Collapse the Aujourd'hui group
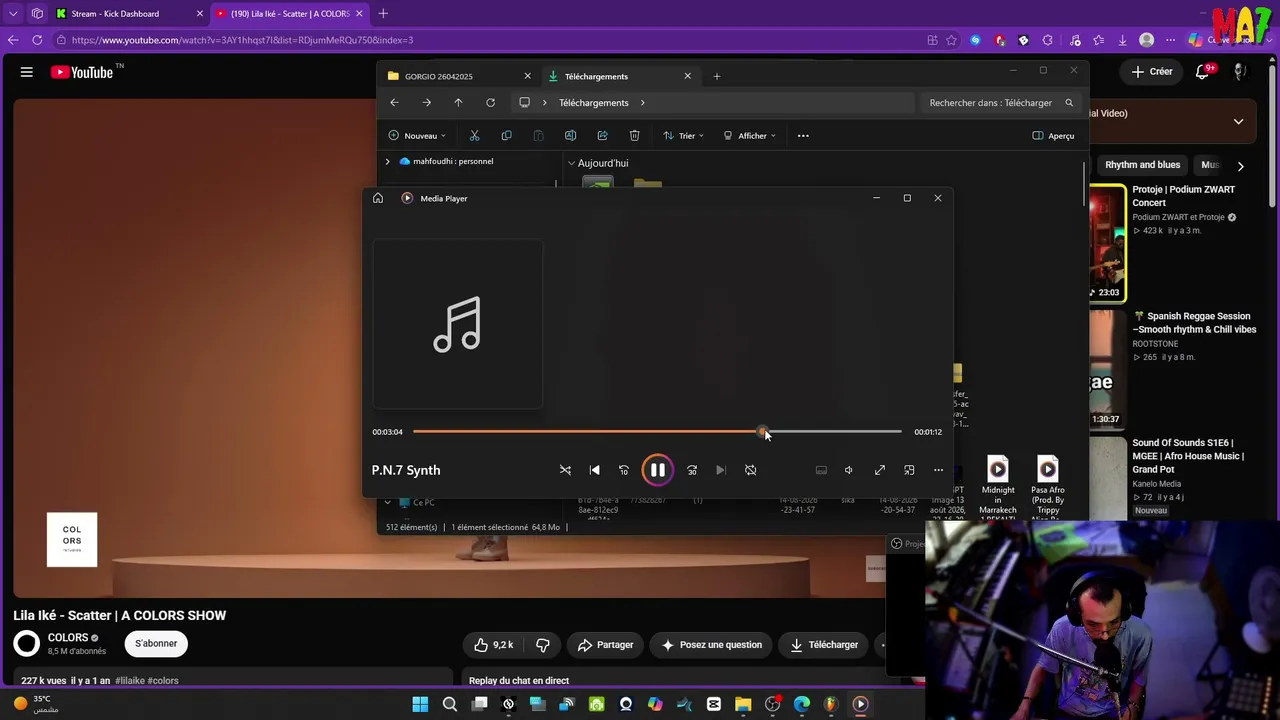Viewport: 1280px width, 720px height. pos(571,163)
